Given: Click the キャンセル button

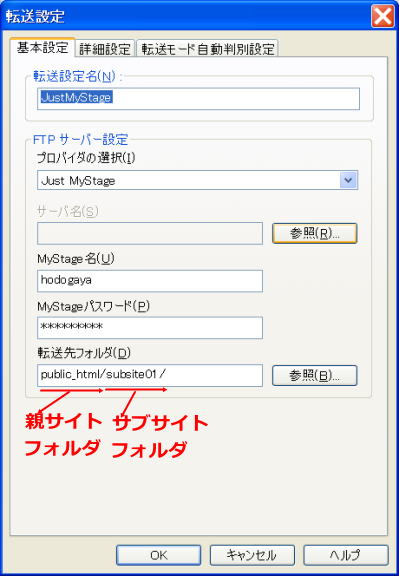Looking at the screenshot, I should 252,555.
